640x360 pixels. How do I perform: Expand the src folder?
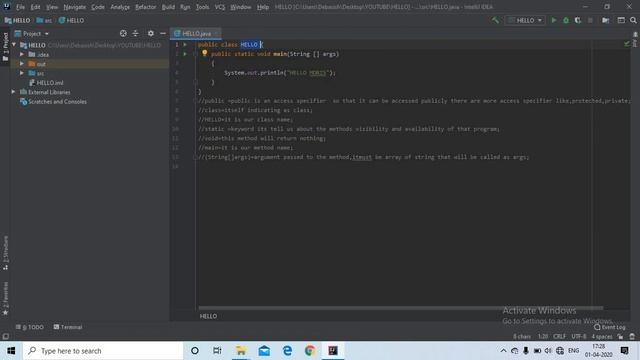pos(22,73)
